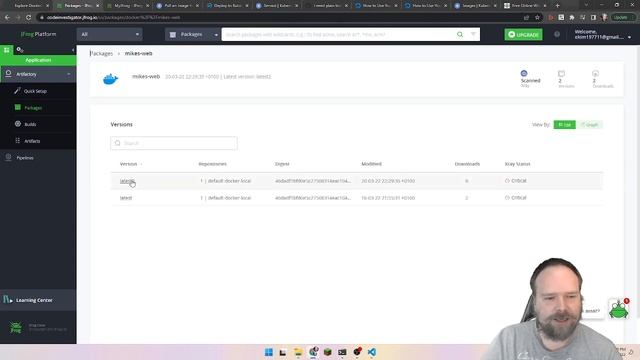Click the downloads count icon

click(595, 73)
